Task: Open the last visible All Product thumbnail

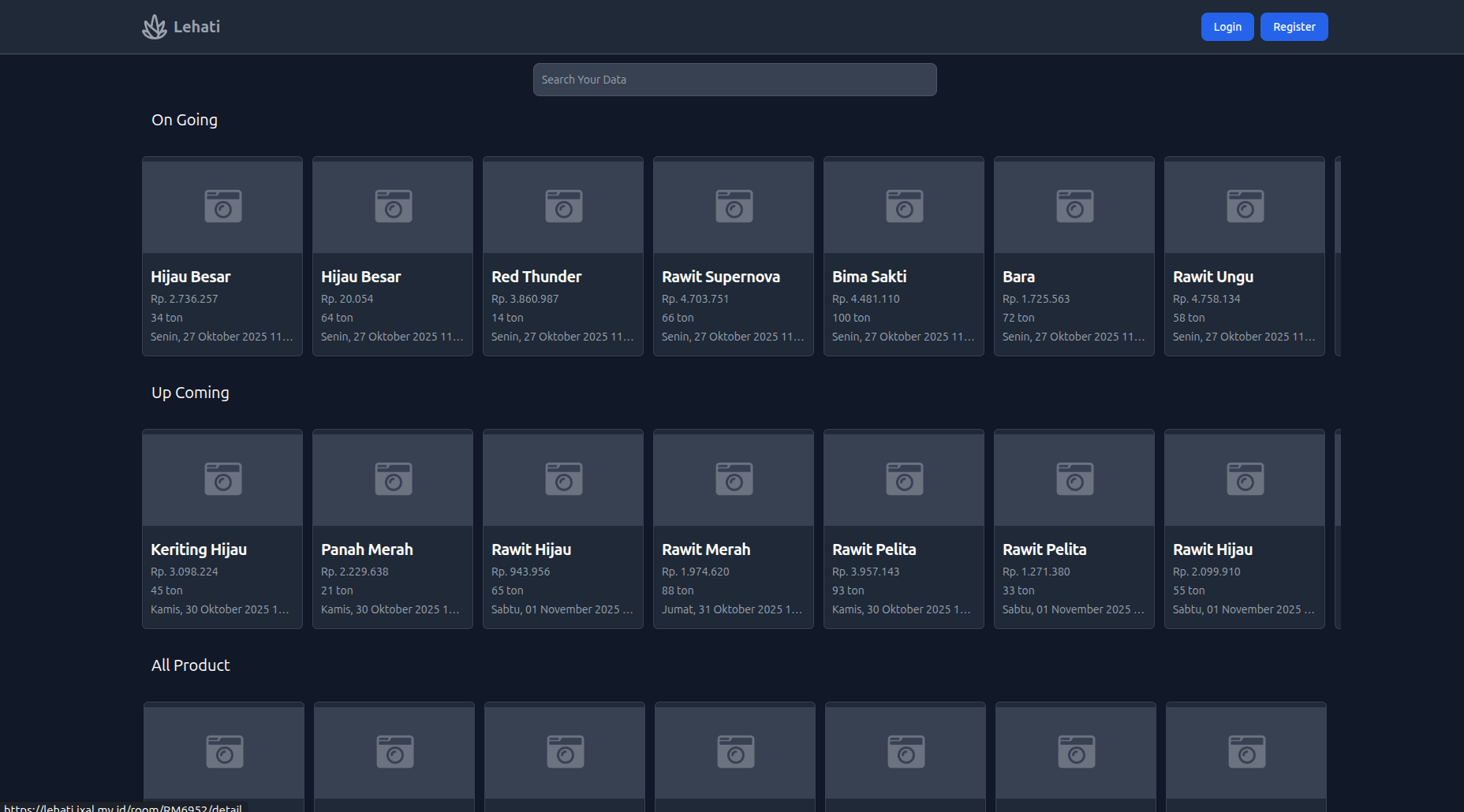Action: coord(1246,751)
